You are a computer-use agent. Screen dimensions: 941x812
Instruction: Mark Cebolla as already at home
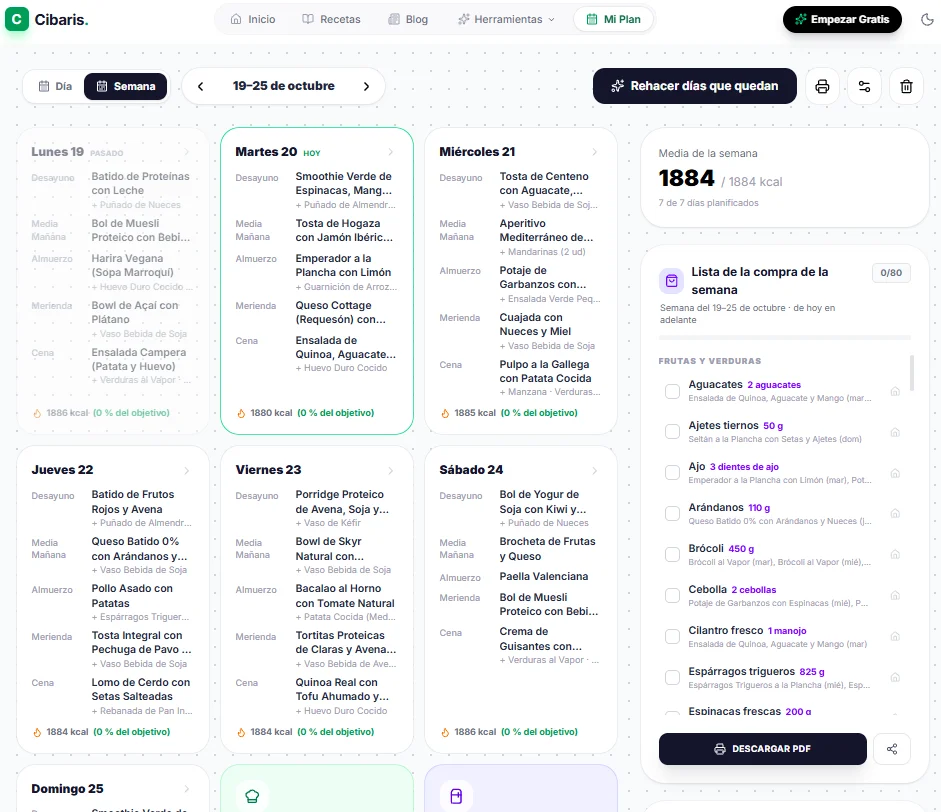coord(895,595)
